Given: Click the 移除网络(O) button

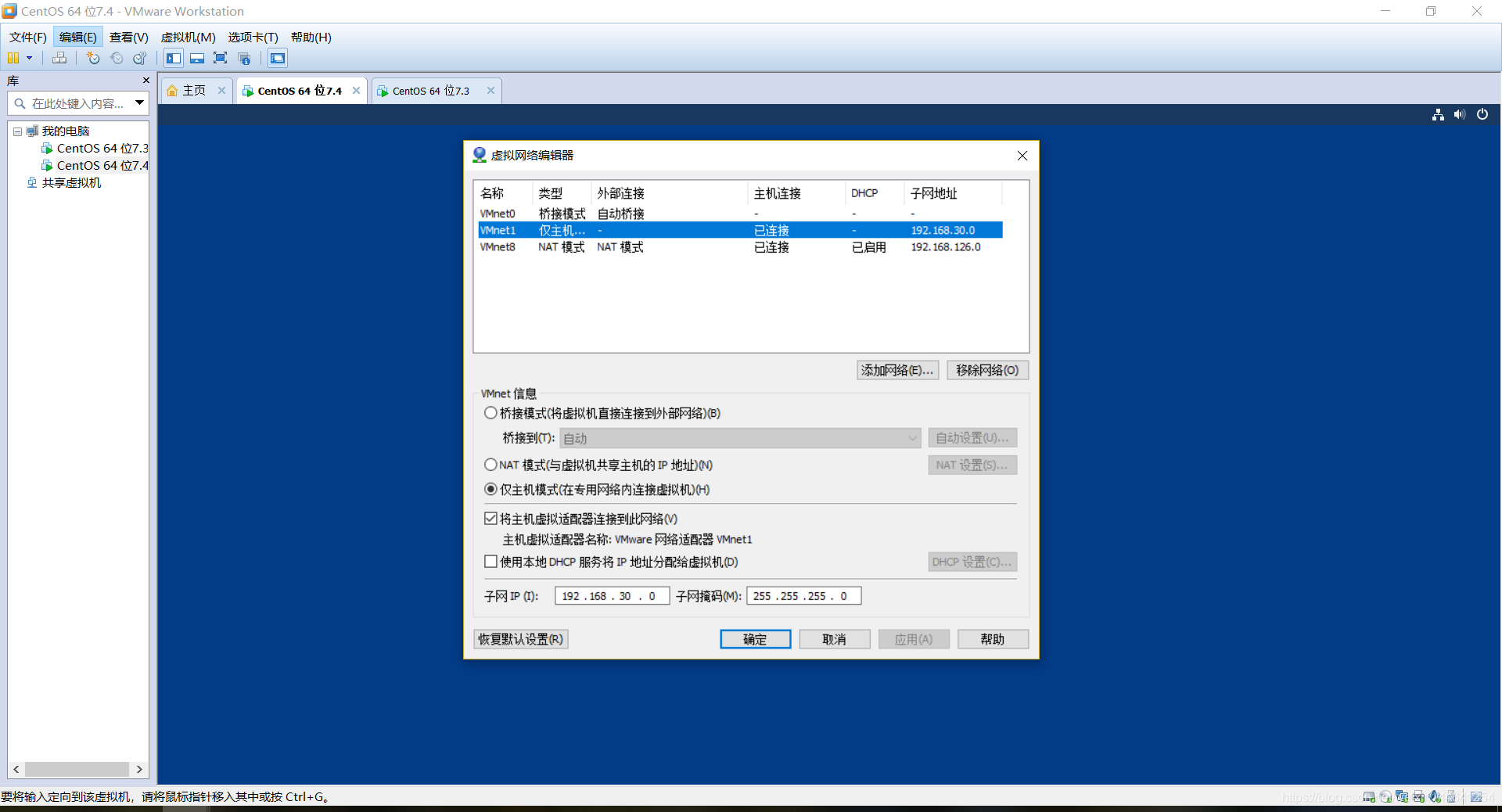Looking at the screenshot, I should pyautogui.click(x=987, y=370).
